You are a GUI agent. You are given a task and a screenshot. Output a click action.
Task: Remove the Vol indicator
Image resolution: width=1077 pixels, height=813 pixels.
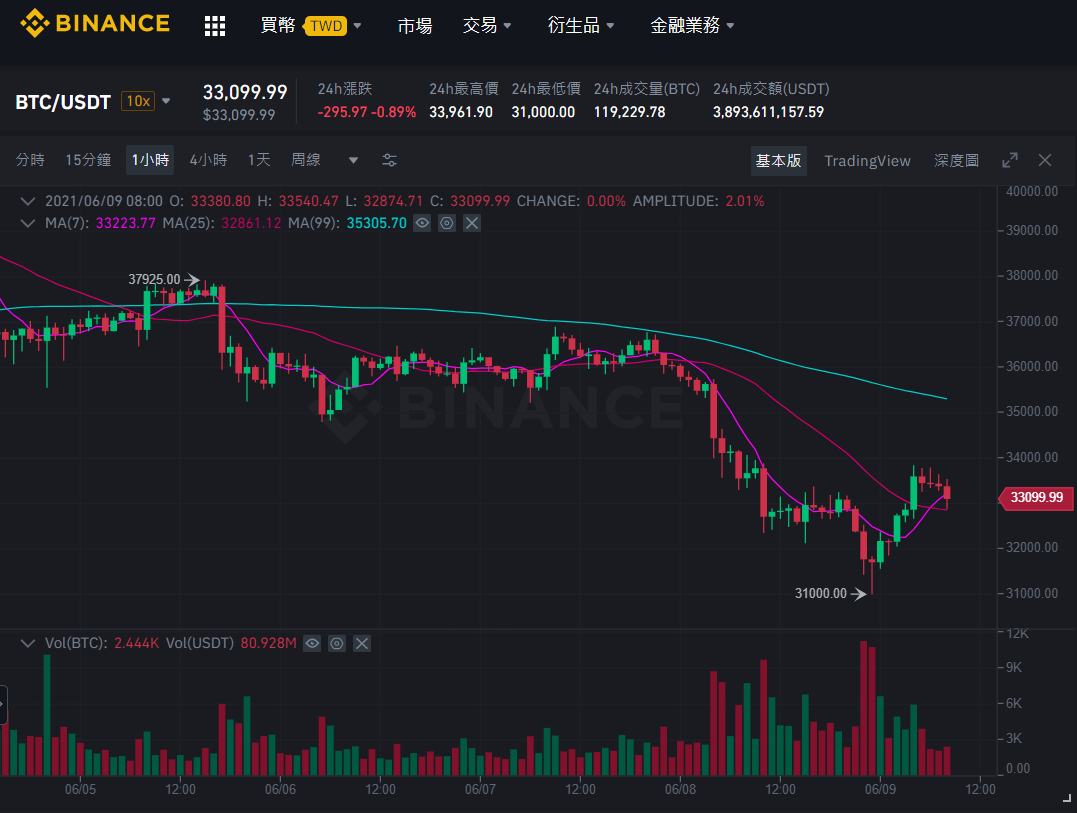click(x=362, y=643)
